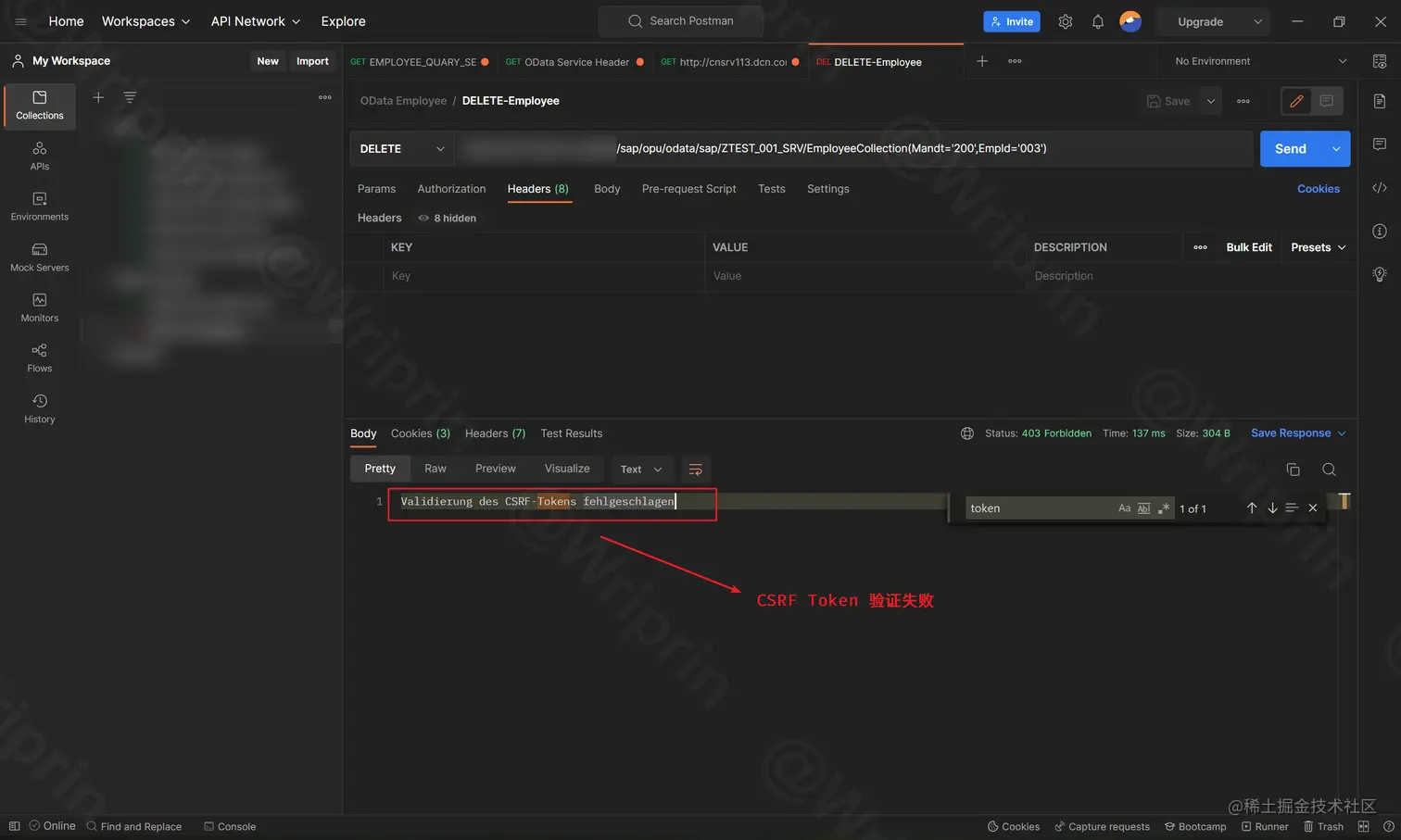Image resolution: width=1401 pixels, height=840 pixels.
Task: Switch to the Raw response view
Action: tap(435, 469)
